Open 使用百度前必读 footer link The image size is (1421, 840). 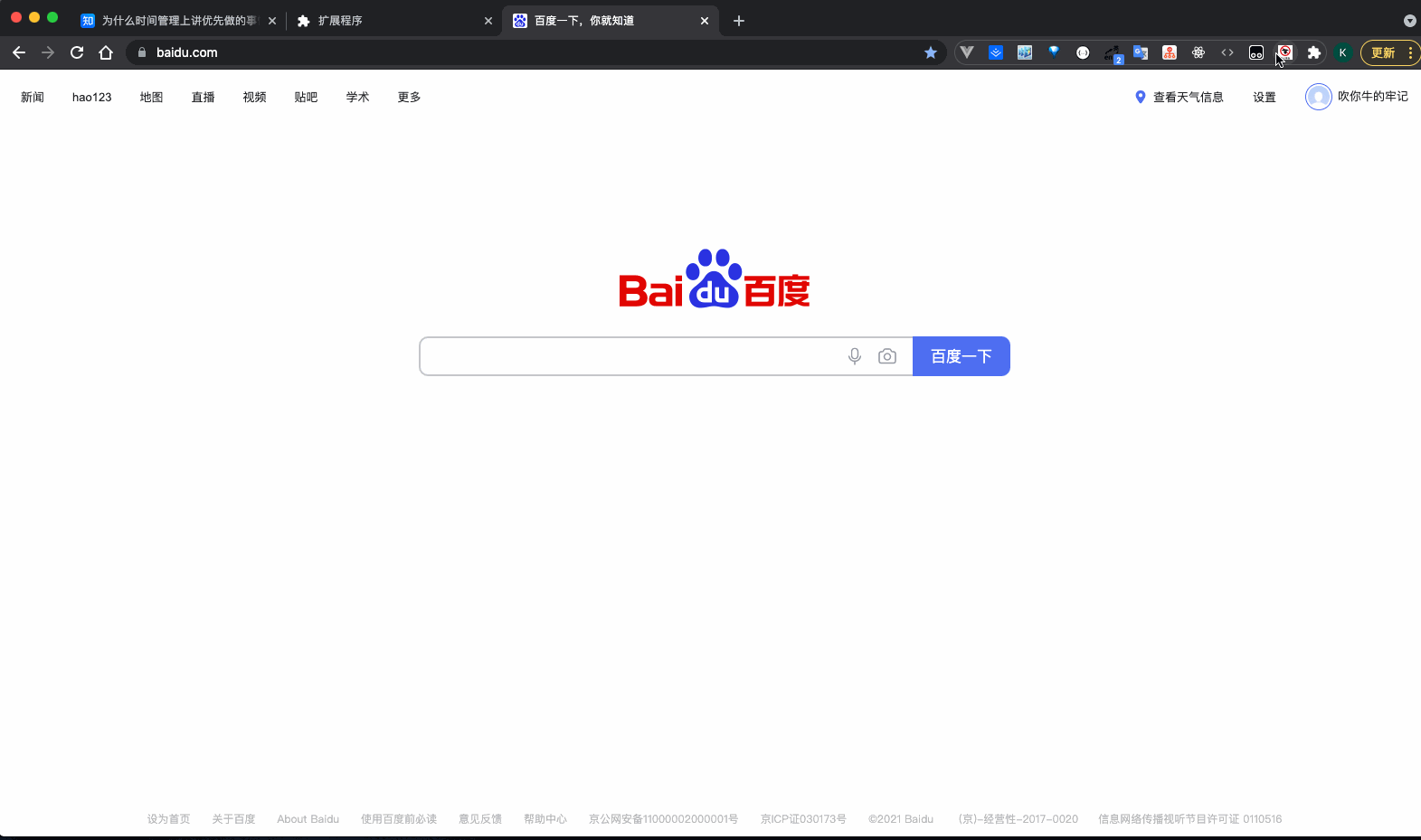click(x=399, y=819)
